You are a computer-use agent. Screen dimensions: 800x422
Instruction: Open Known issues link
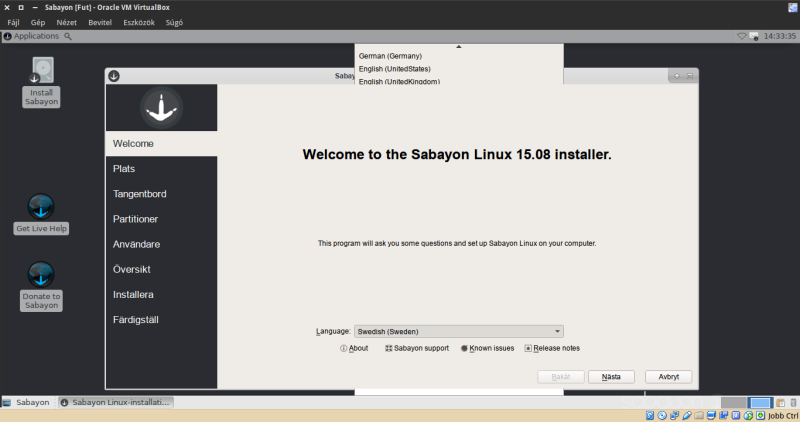[x=487, y=348]
